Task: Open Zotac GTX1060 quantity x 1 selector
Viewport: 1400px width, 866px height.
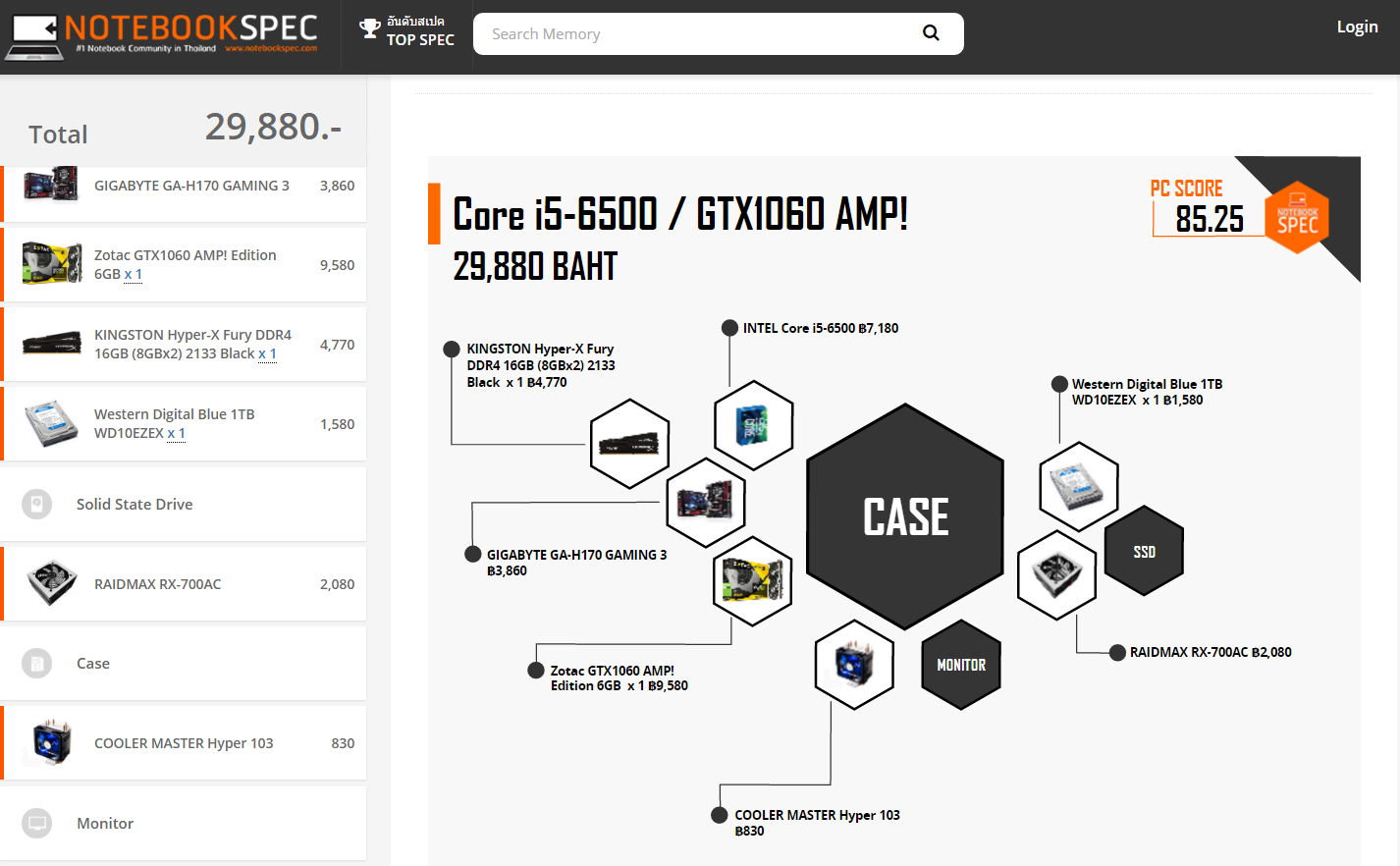Action: click(x=134, y=275)
